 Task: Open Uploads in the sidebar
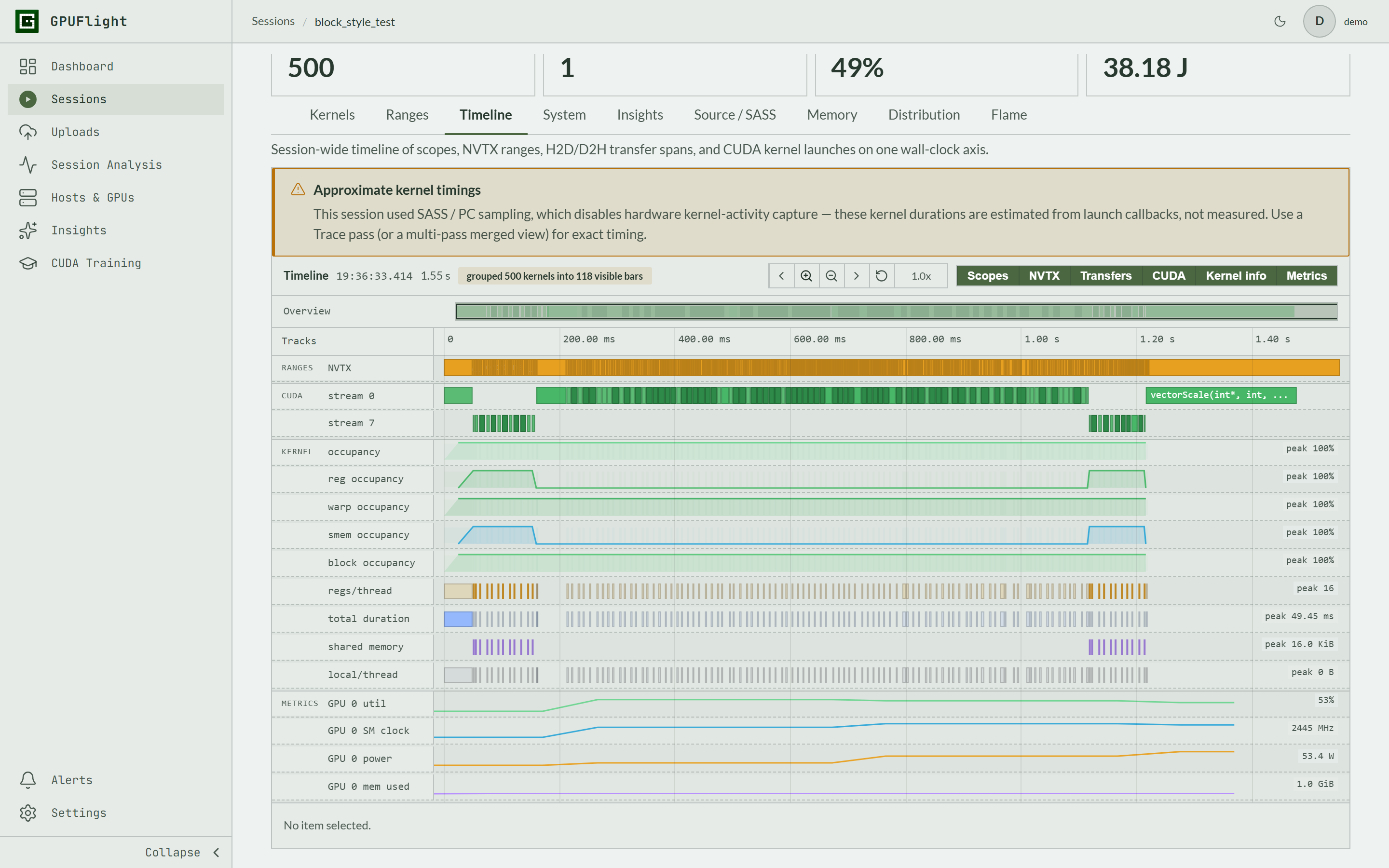[x=115, y=132]
